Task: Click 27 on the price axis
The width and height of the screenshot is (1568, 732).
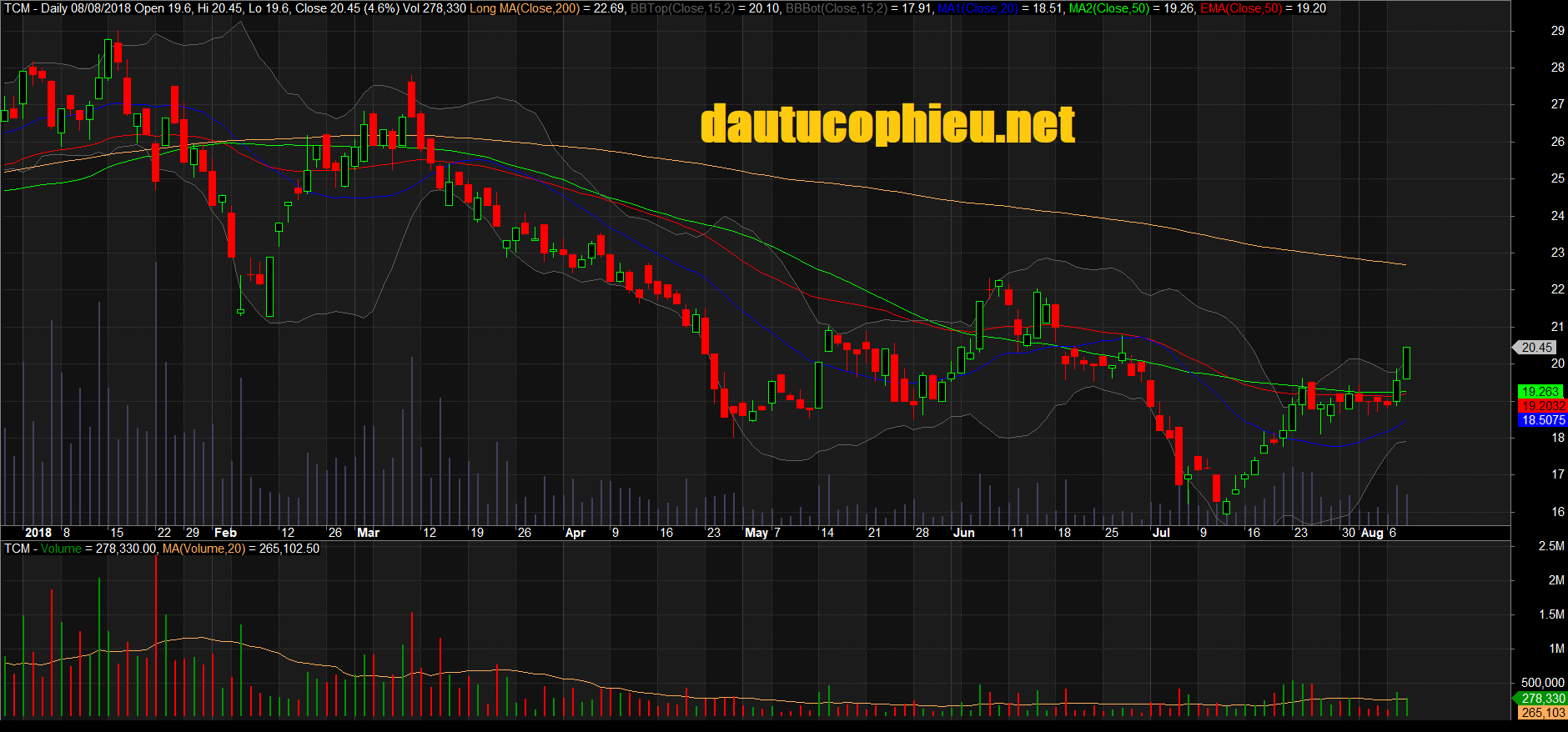Action: 1557,104
